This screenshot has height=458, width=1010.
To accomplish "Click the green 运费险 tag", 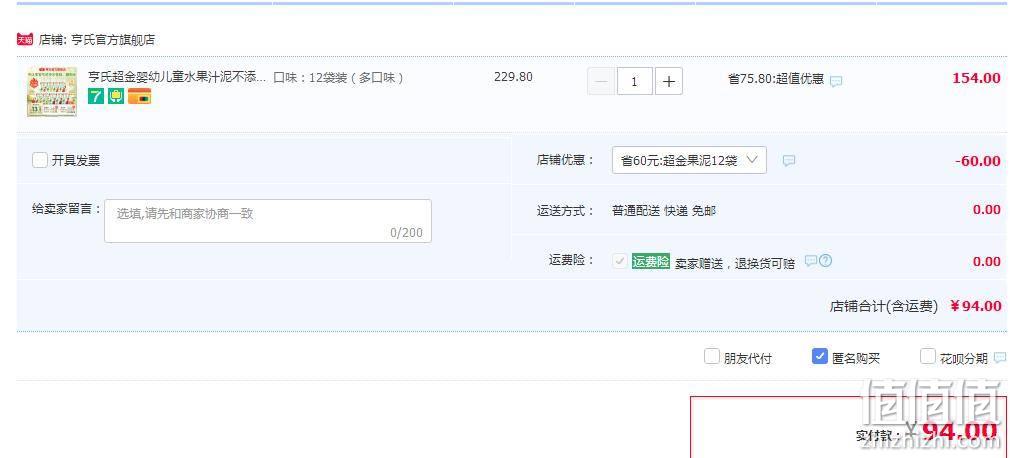I will point(651,262).
